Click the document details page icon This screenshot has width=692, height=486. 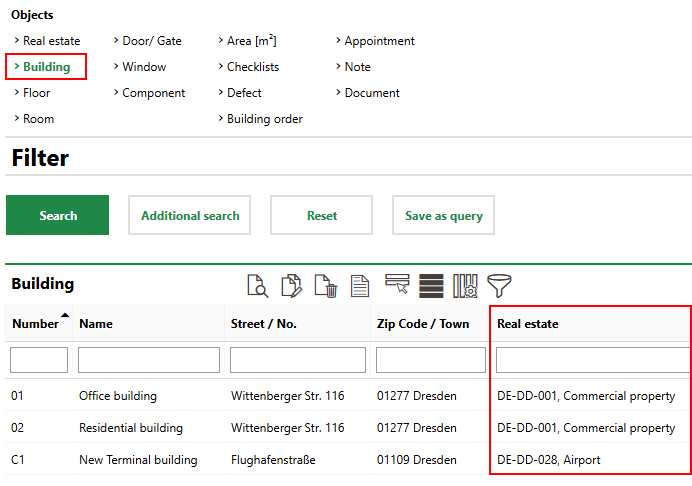pyautogui.click(x=359, y=285)
